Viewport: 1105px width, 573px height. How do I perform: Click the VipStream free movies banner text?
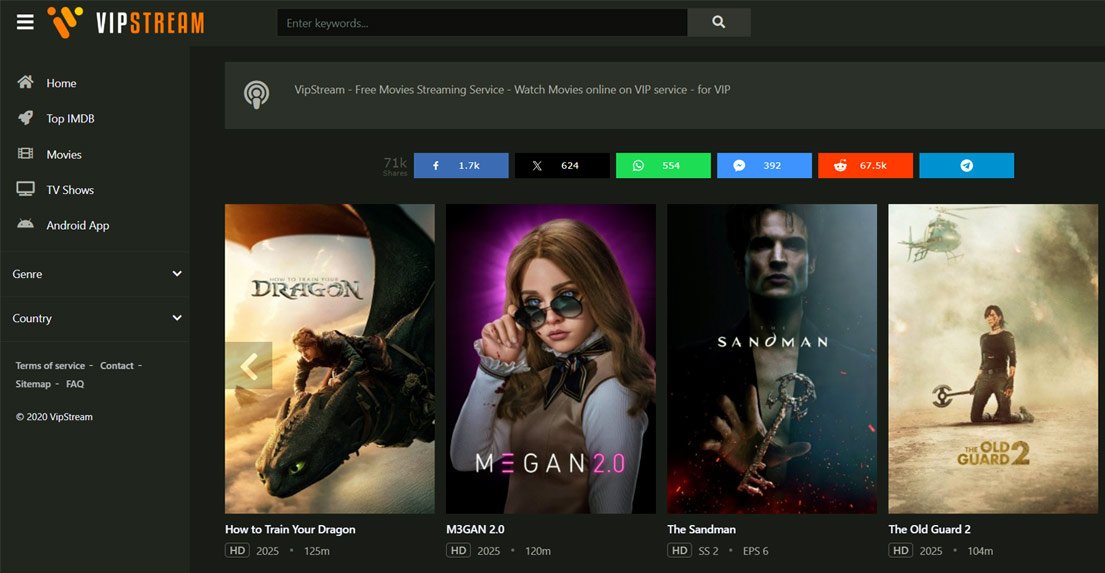[x=512, y=90]
